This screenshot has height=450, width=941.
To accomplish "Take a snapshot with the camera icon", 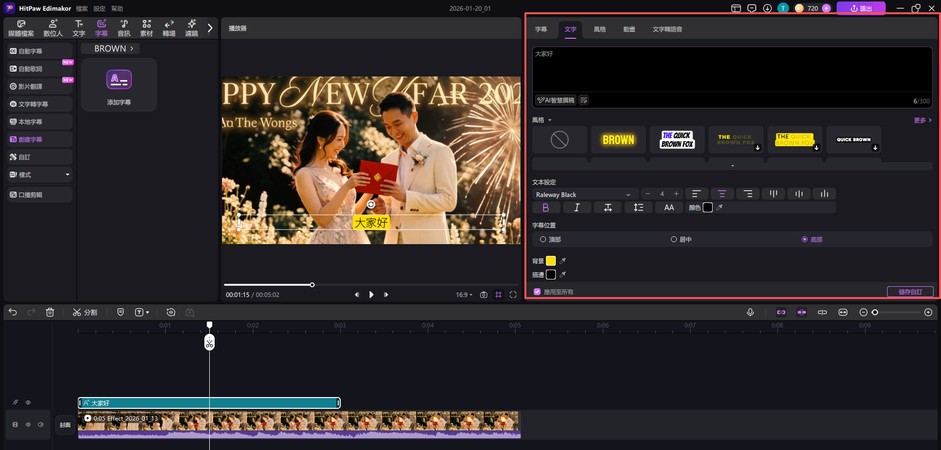I will [x=484, y=295].
